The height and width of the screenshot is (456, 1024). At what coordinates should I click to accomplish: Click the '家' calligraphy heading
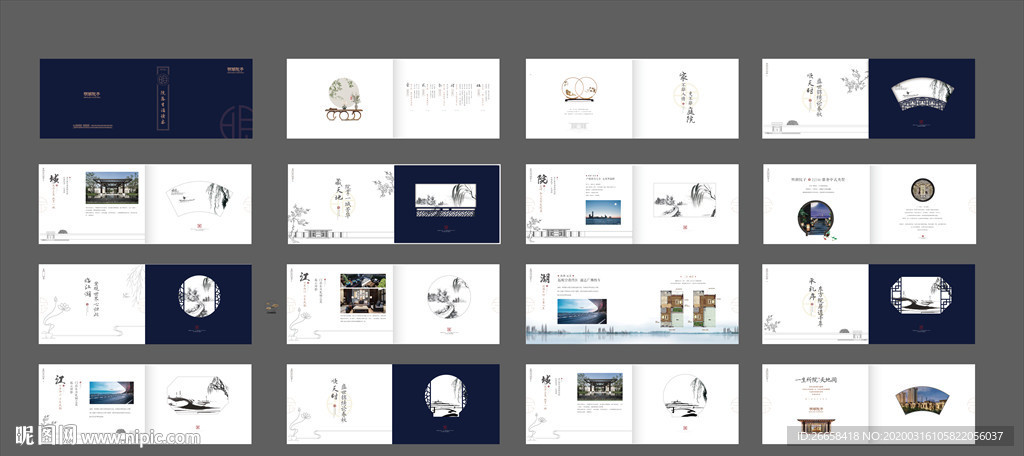tap(684, 77)
